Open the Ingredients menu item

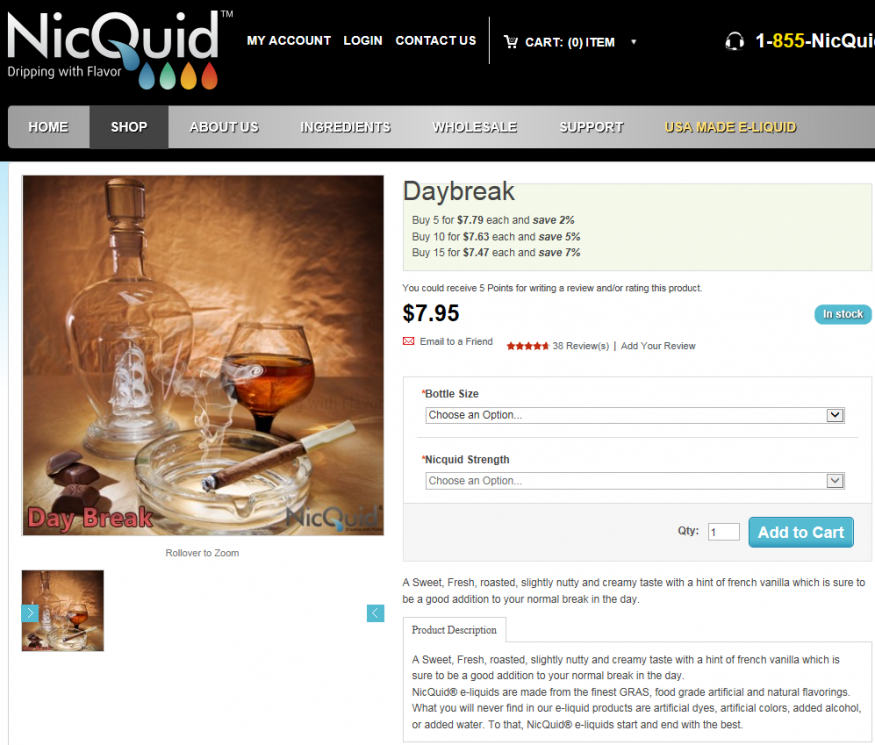click(x=345, y=127)
